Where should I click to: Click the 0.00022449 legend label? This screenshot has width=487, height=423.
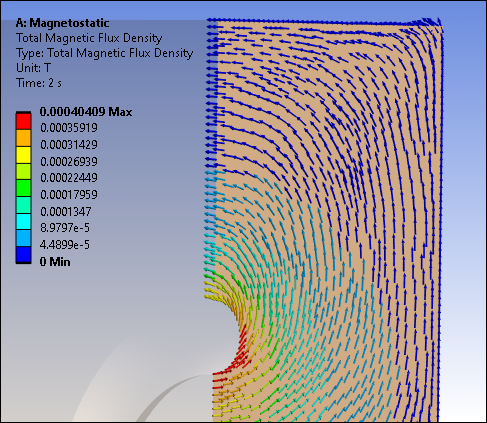point(69,178)
